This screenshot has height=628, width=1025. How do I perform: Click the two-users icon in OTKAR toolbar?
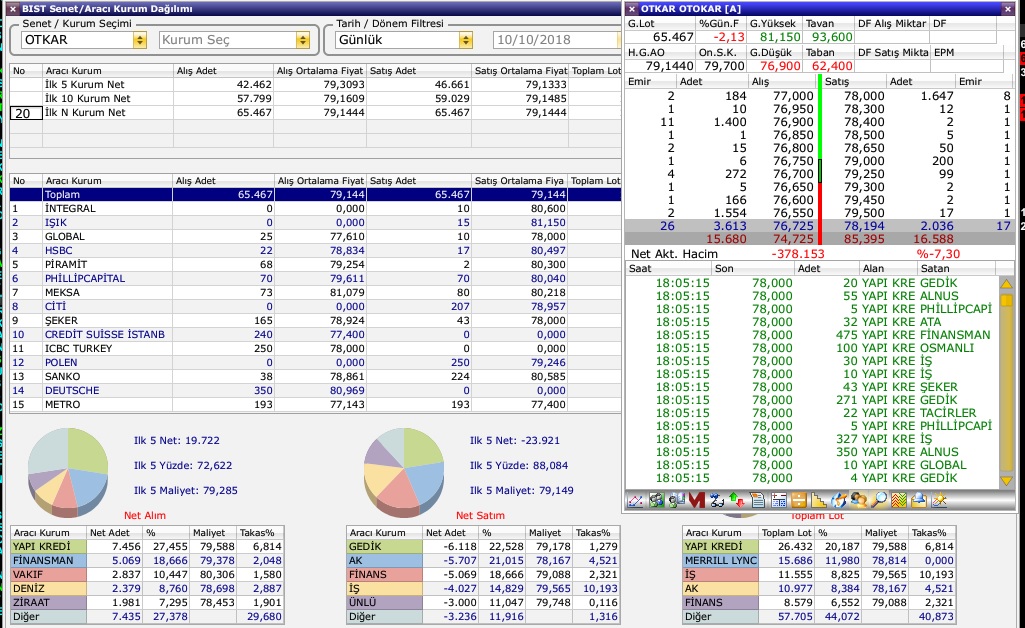click(859, 501)
